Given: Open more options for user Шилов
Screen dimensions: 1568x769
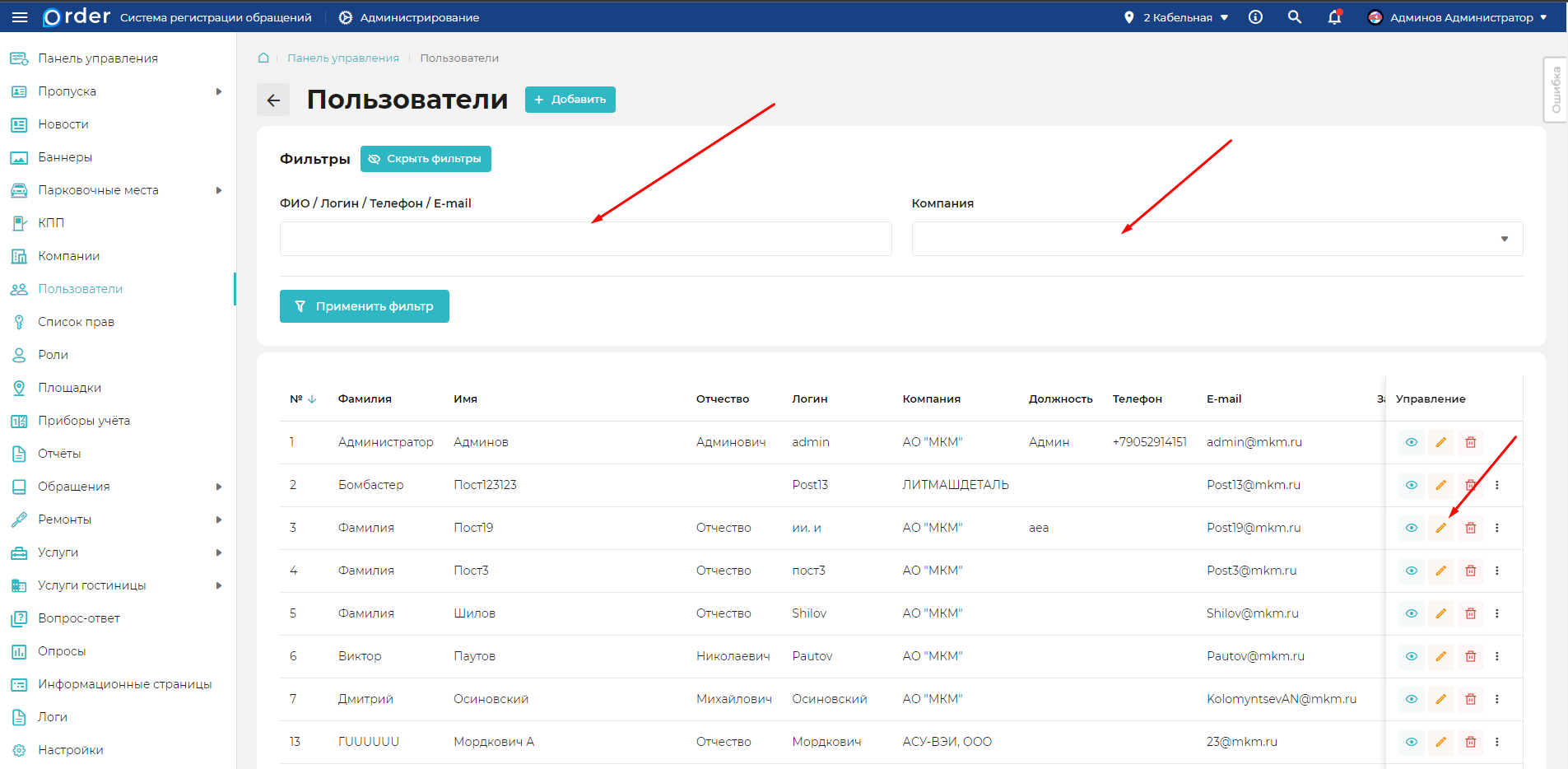Looking at the screenshot, I should 1496,613.
